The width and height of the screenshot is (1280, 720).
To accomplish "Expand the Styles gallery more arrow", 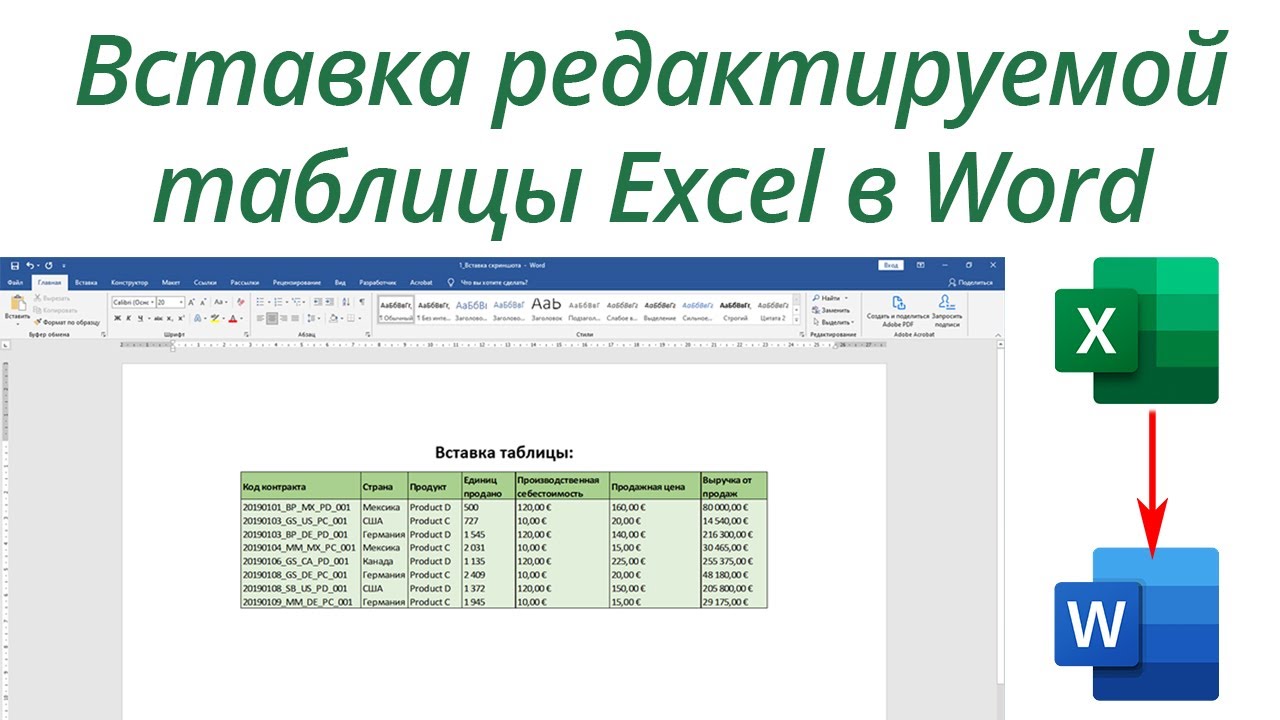I will [797, 319].
